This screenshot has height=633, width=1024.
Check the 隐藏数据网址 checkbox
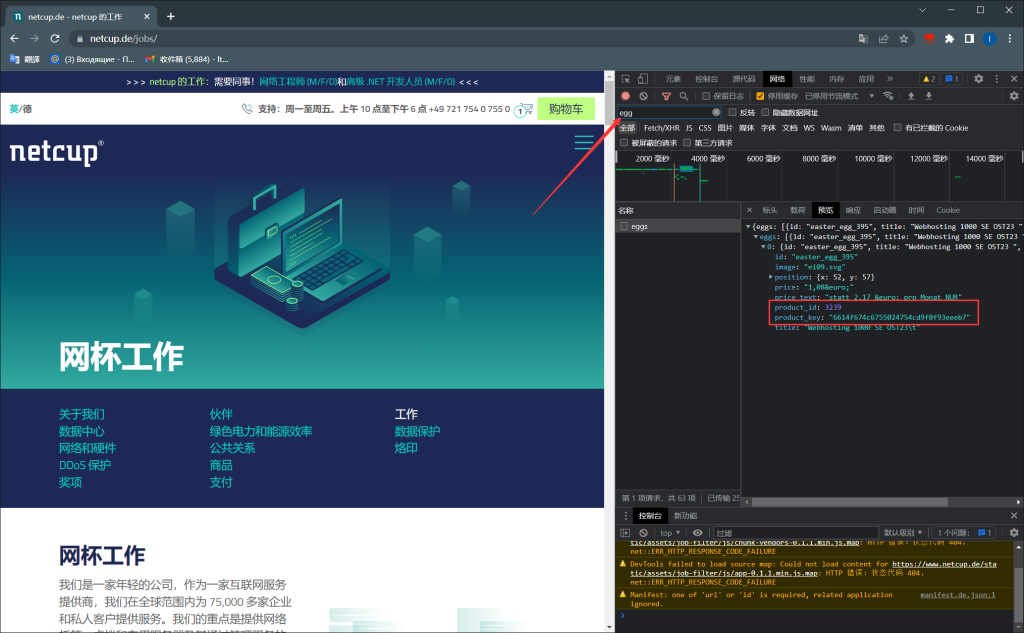[x=765, y=112]
